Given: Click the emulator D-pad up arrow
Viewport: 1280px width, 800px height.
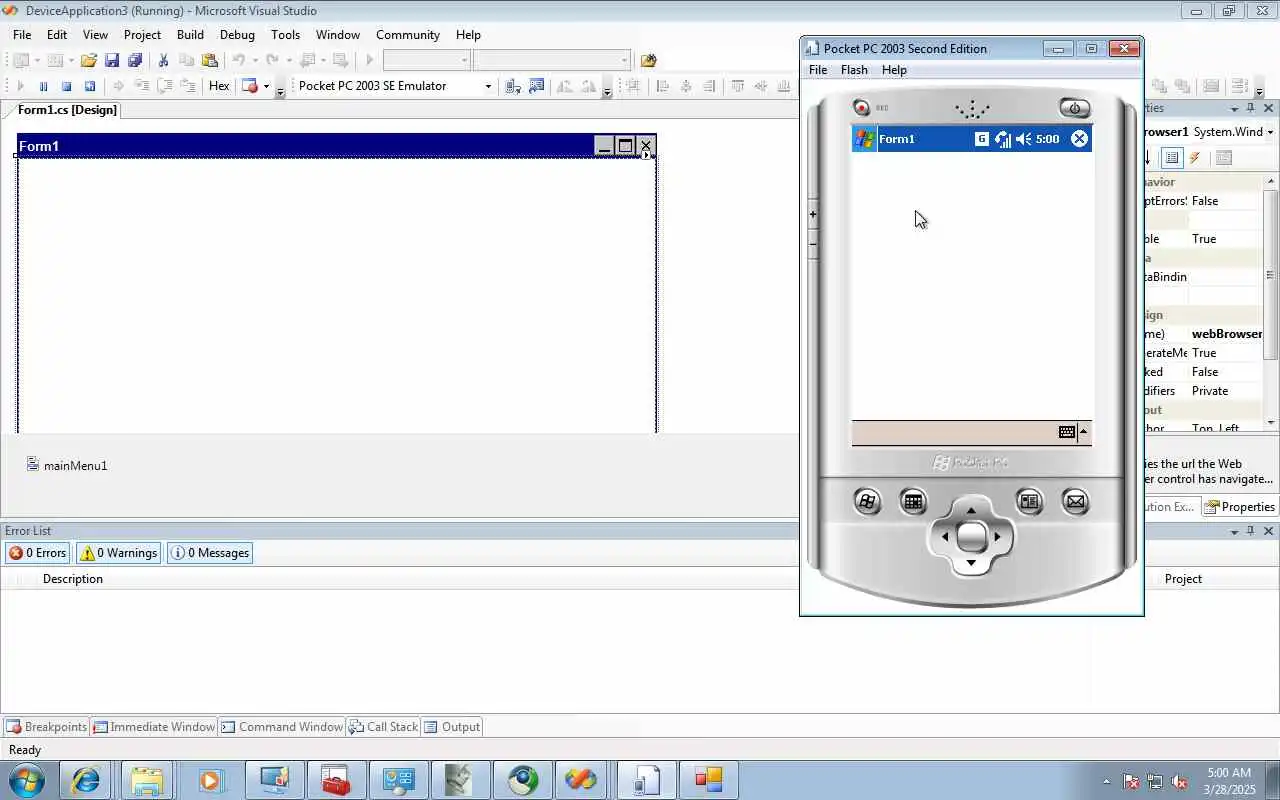Looking at the screenshot, I should click(971, 511).
